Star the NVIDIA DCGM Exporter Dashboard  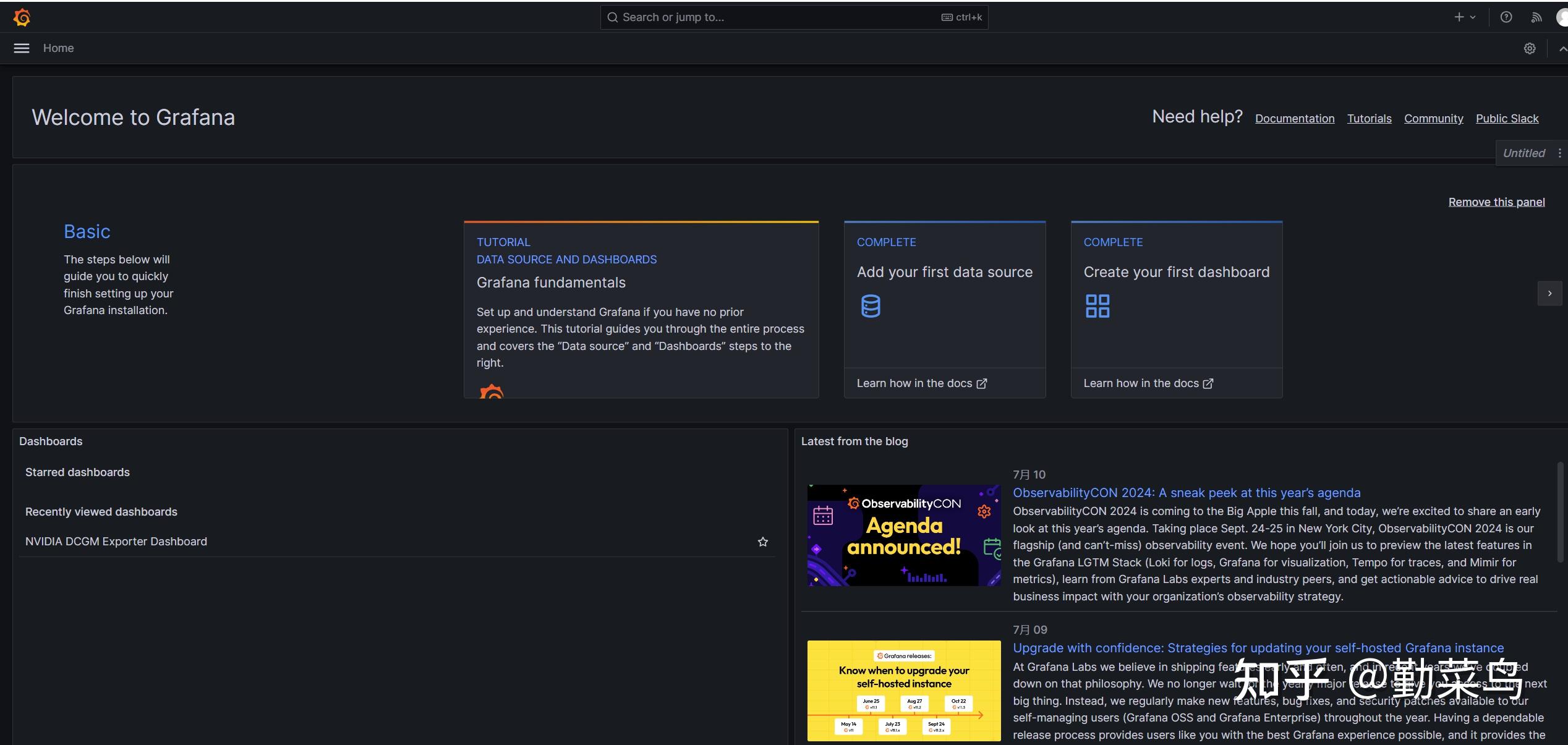point(763,542)
